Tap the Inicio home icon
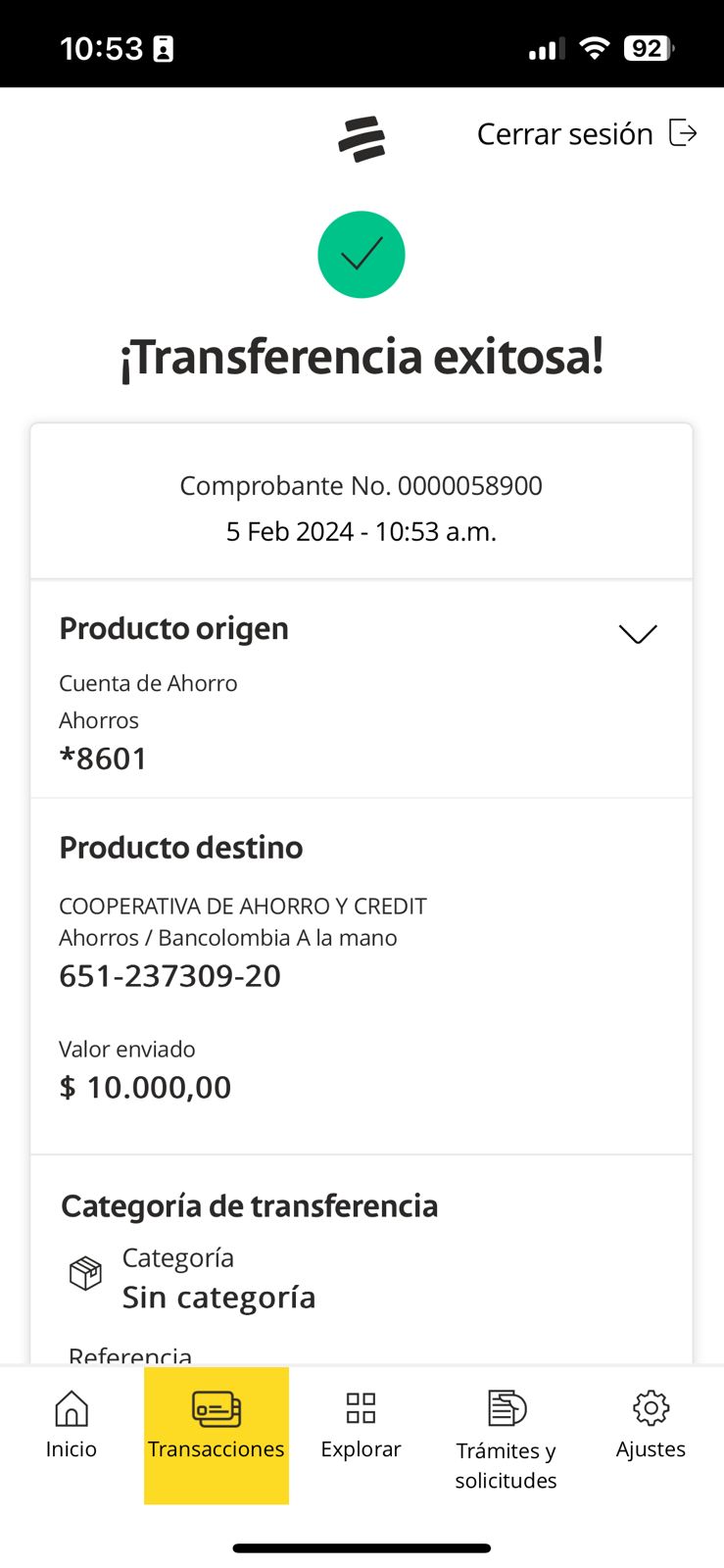The width and height of the screenshot is (724, 1568). (72, 1408)
